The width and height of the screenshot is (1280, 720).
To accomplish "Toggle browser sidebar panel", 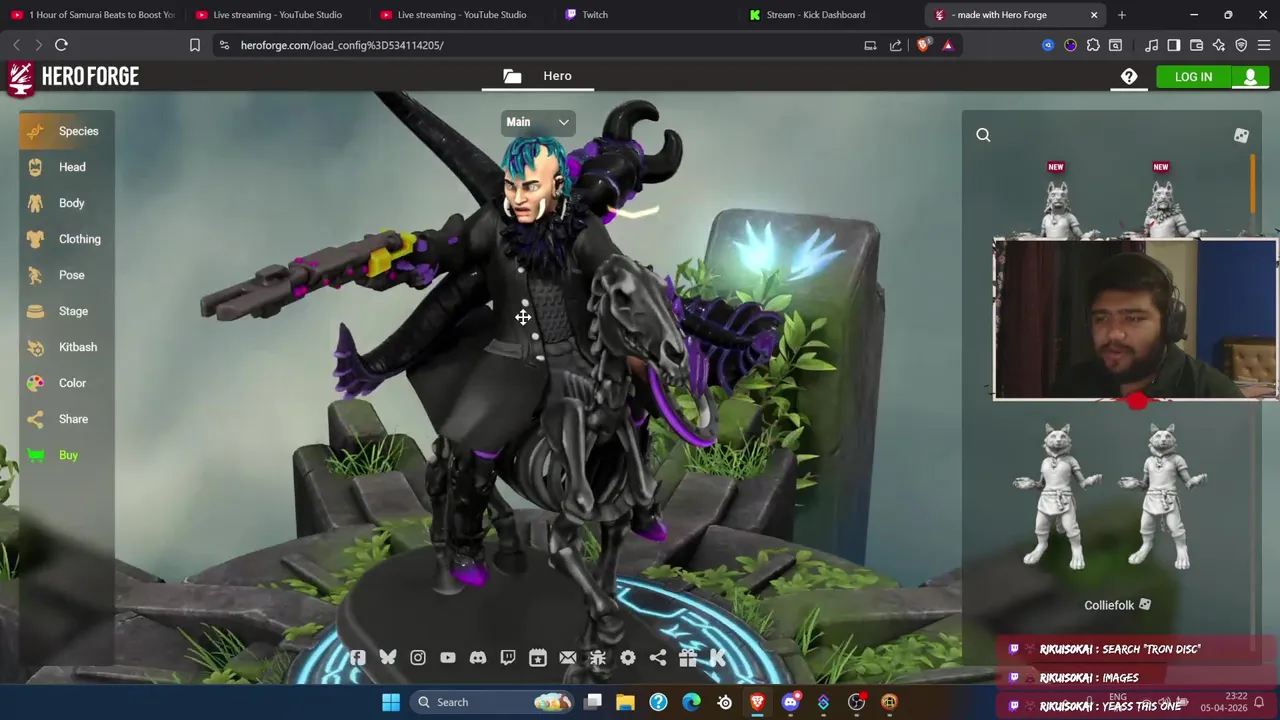I will (1173, 45).
